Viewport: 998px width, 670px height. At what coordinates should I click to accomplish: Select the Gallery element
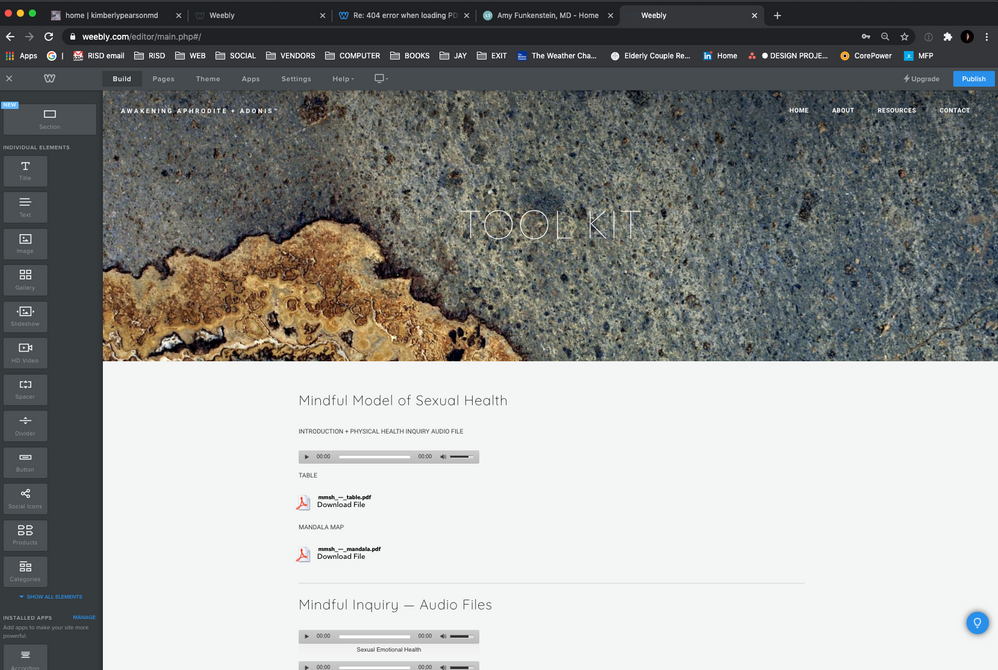pos(25,280)
